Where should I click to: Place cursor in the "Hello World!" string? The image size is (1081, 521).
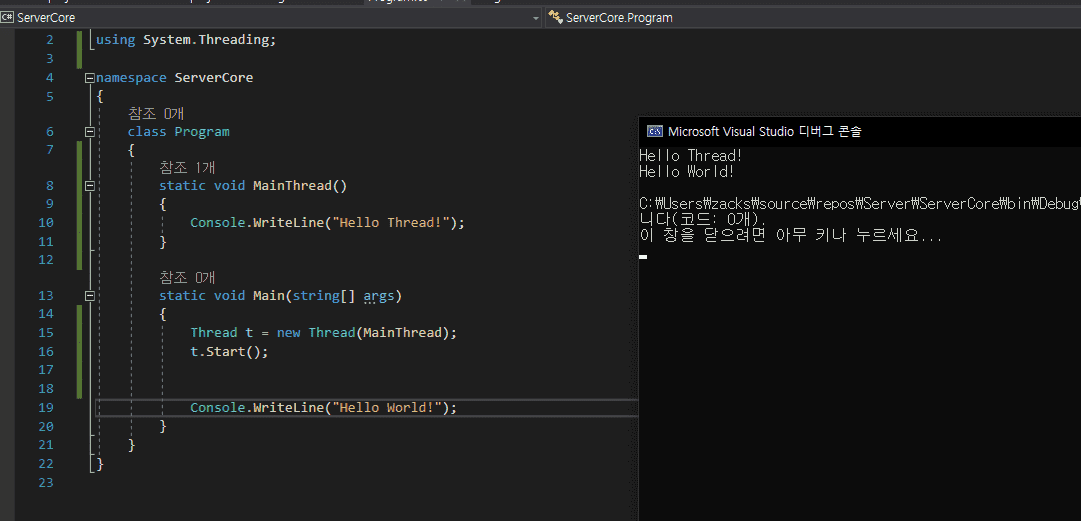point(390,408)
